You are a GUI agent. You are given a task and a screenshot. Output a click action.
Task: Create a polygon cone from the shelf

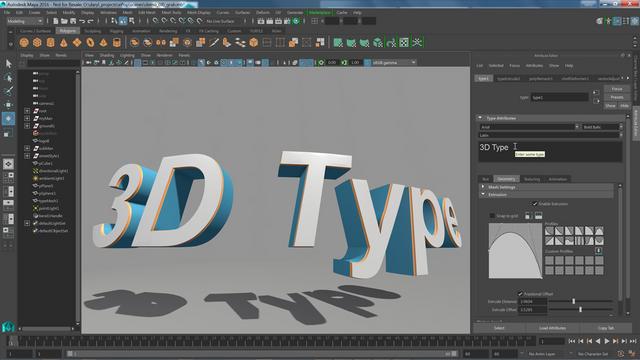tap(64, 42)
